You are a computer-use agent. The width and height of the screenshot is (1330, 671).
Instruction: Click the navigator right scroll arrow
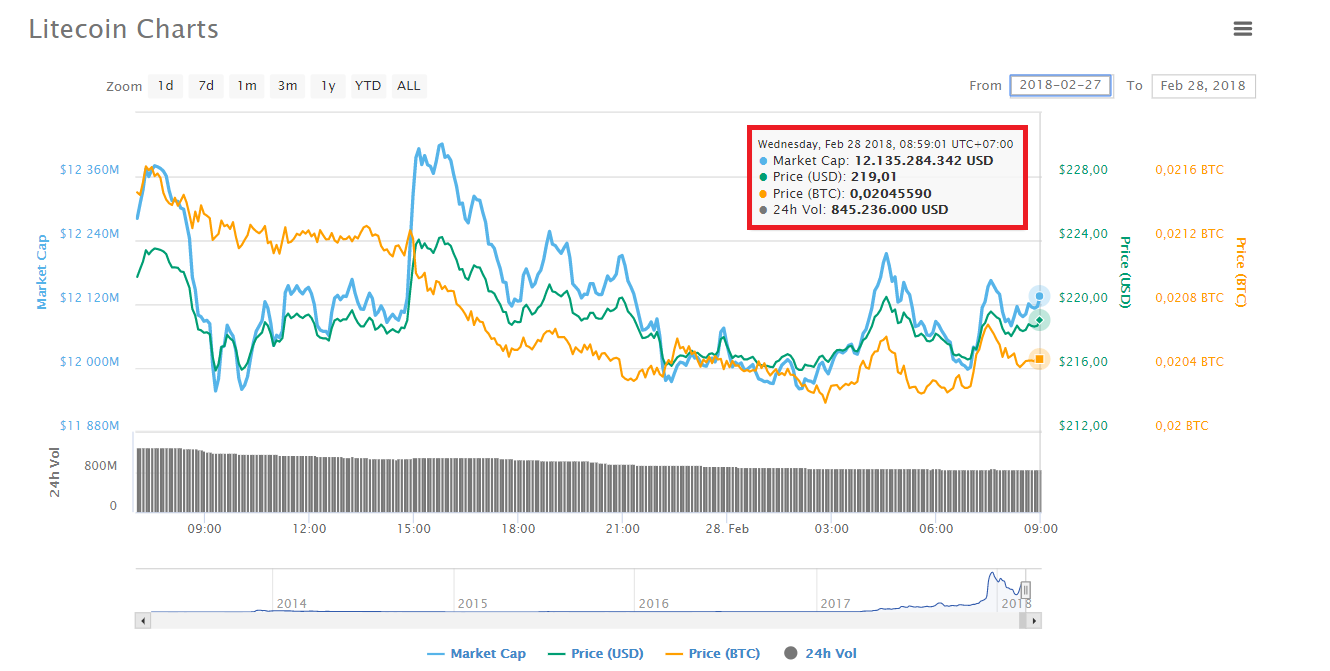1034,621
